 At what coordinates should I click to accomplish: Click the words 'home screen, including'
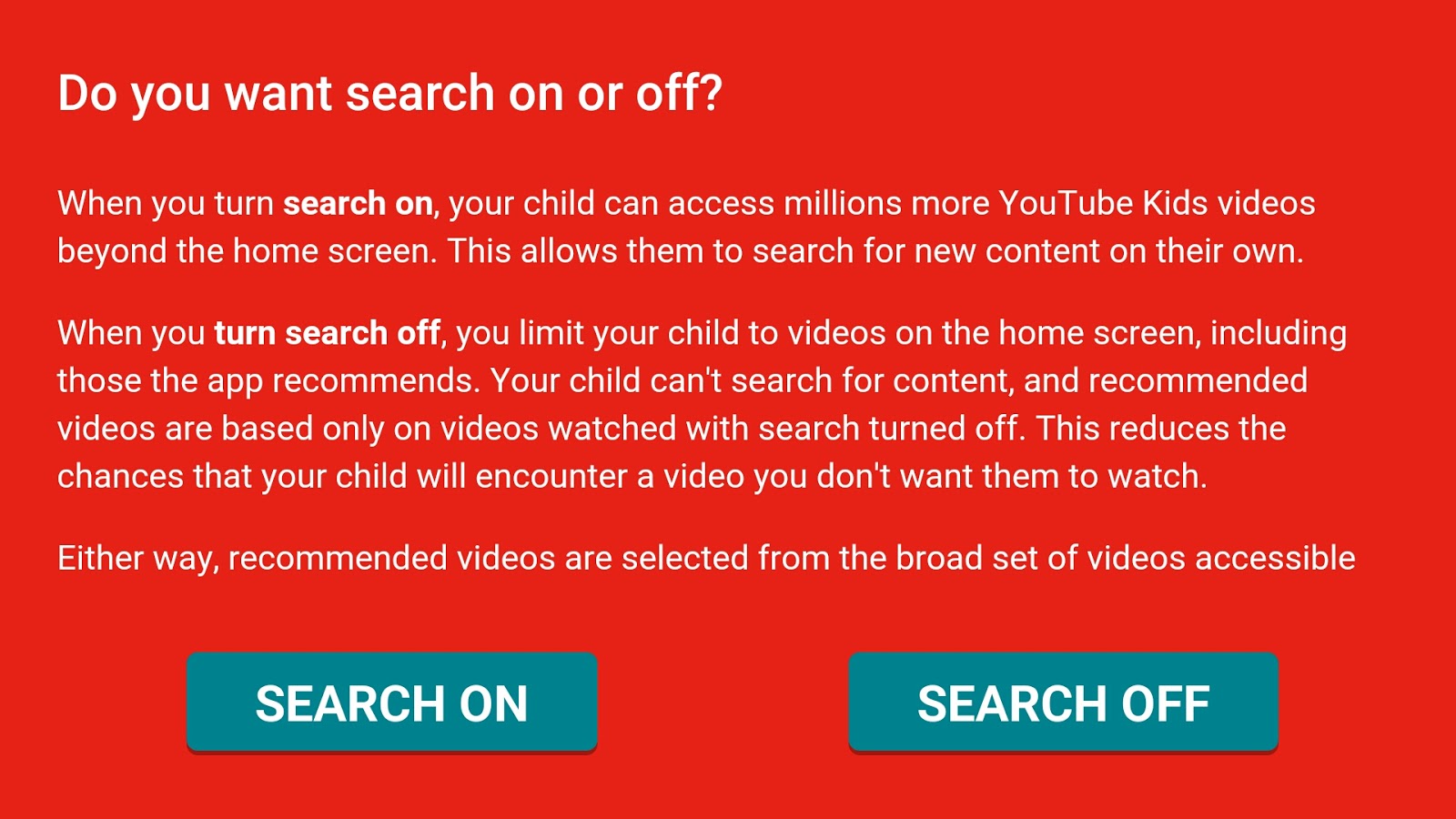click(1173, 333)
